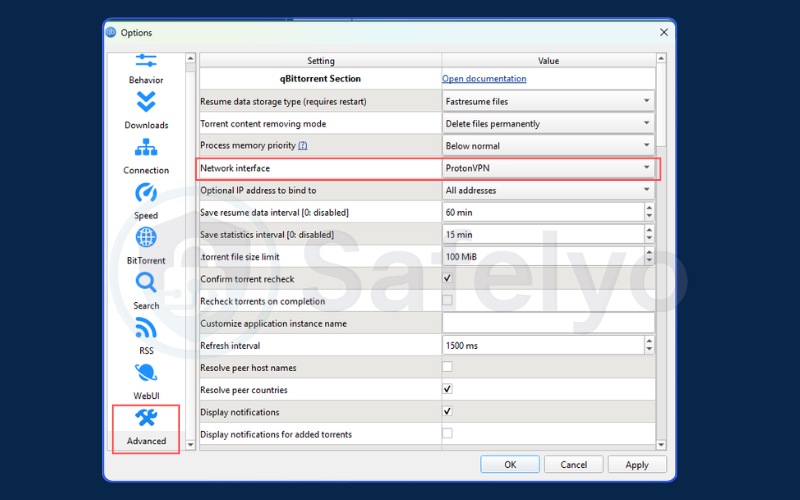The height and width of the screenshot is (500, 800).
Task: Select the Search tab label
Action: [146, 306]
